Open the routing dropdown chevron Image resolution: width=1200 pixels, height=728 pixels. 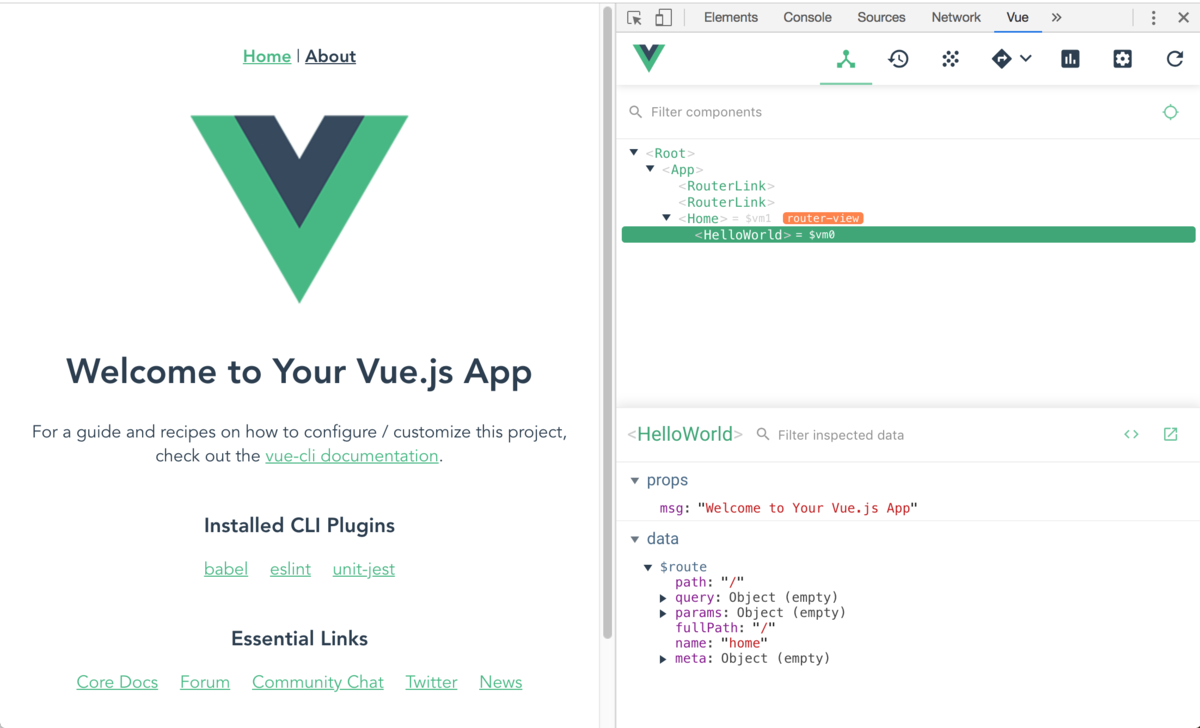[x=1026, y=59]
